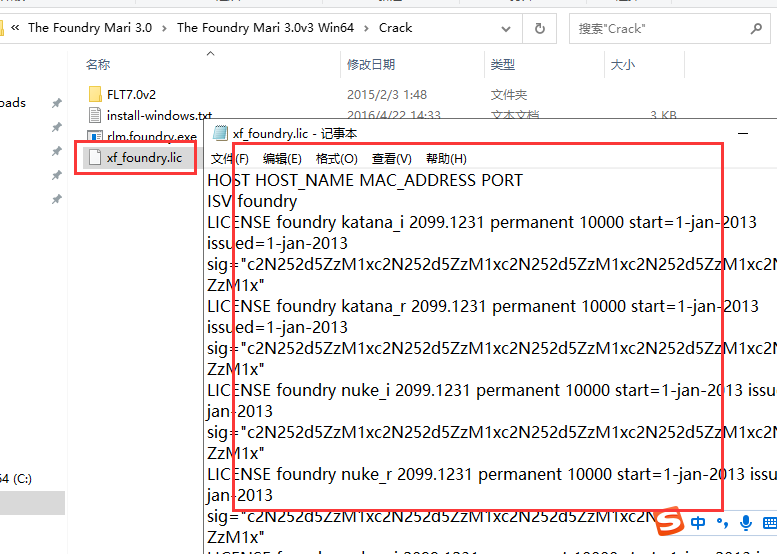Navigate to The Foundry Mari 3.0v3 Win64 breadcrumb
The image size is (777, 554).
click(265, 28)
